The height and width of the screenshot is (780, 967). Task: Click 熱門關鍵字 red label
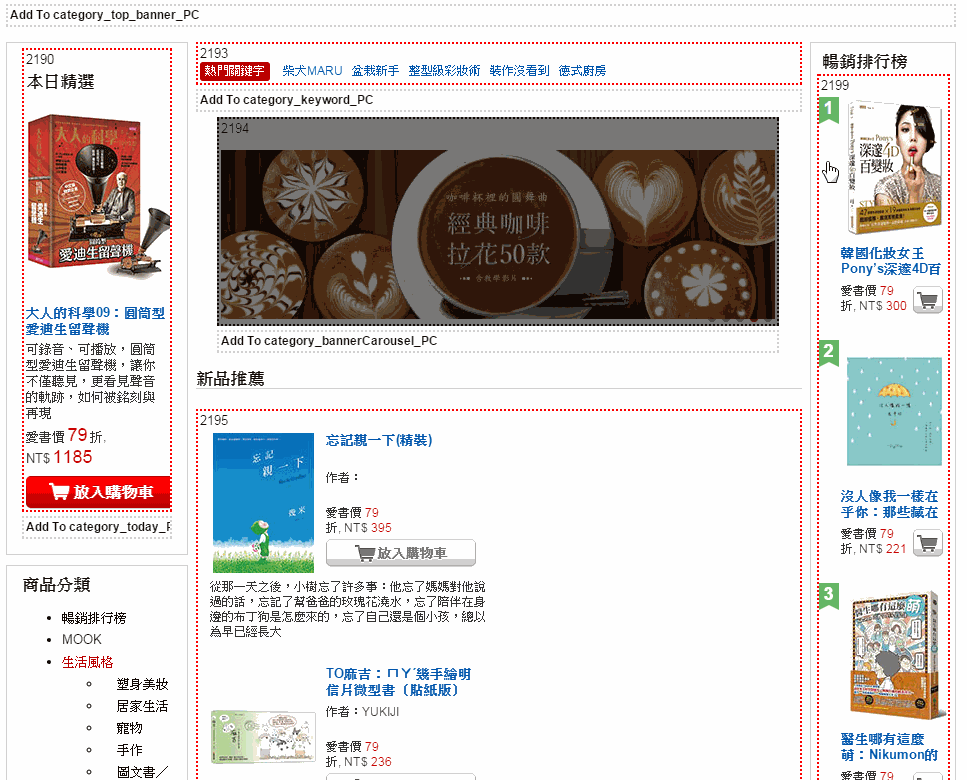pyautogui.click(x=235, y=71)
